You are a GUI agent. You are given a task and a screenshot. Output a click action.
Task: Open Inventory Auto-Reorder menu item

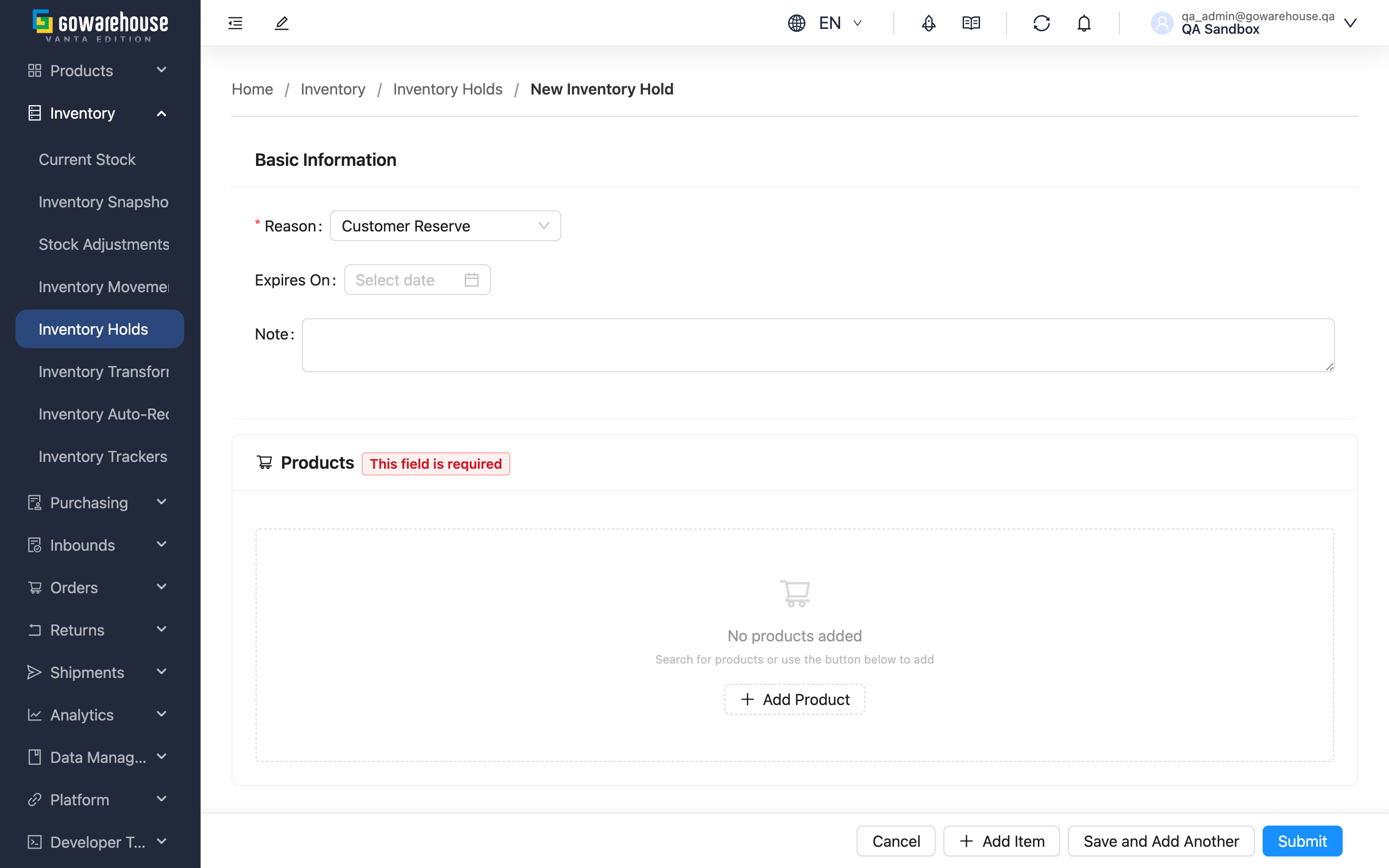[x=100, y=414]
